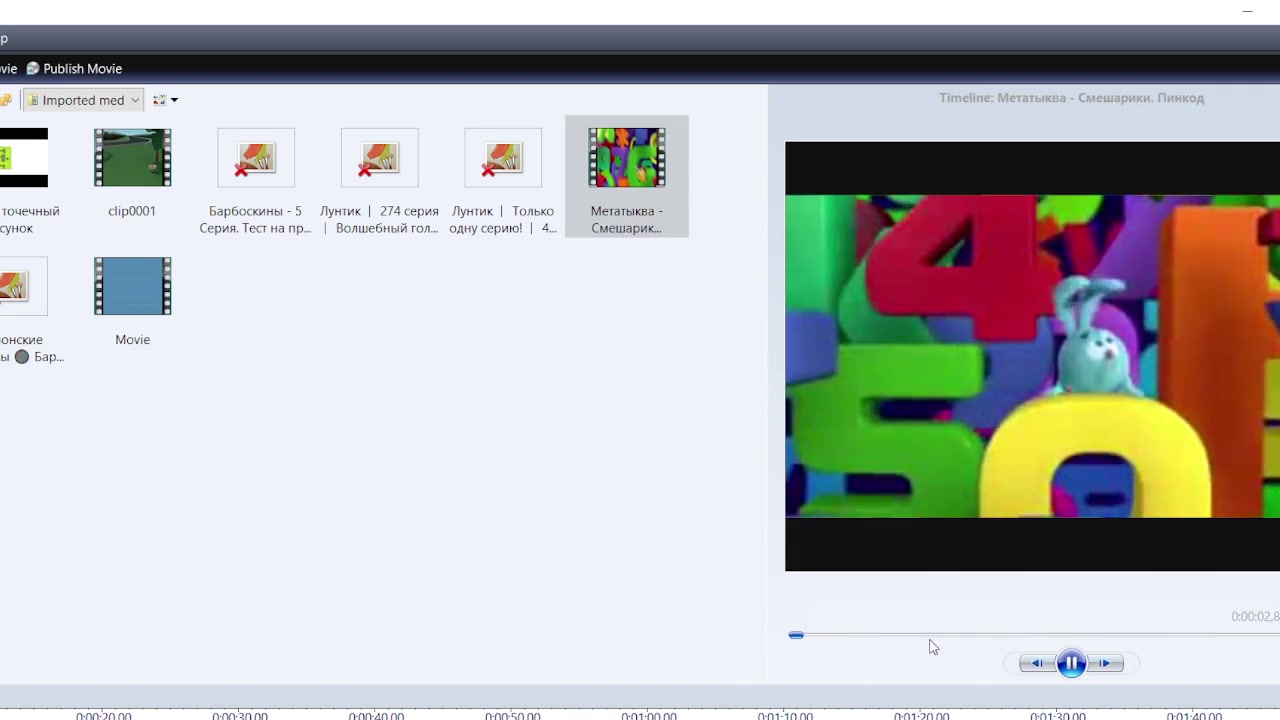The height and width of the screenshot is (720, 1280).
Task: Step to the next frame
Action: point(1106,663)
